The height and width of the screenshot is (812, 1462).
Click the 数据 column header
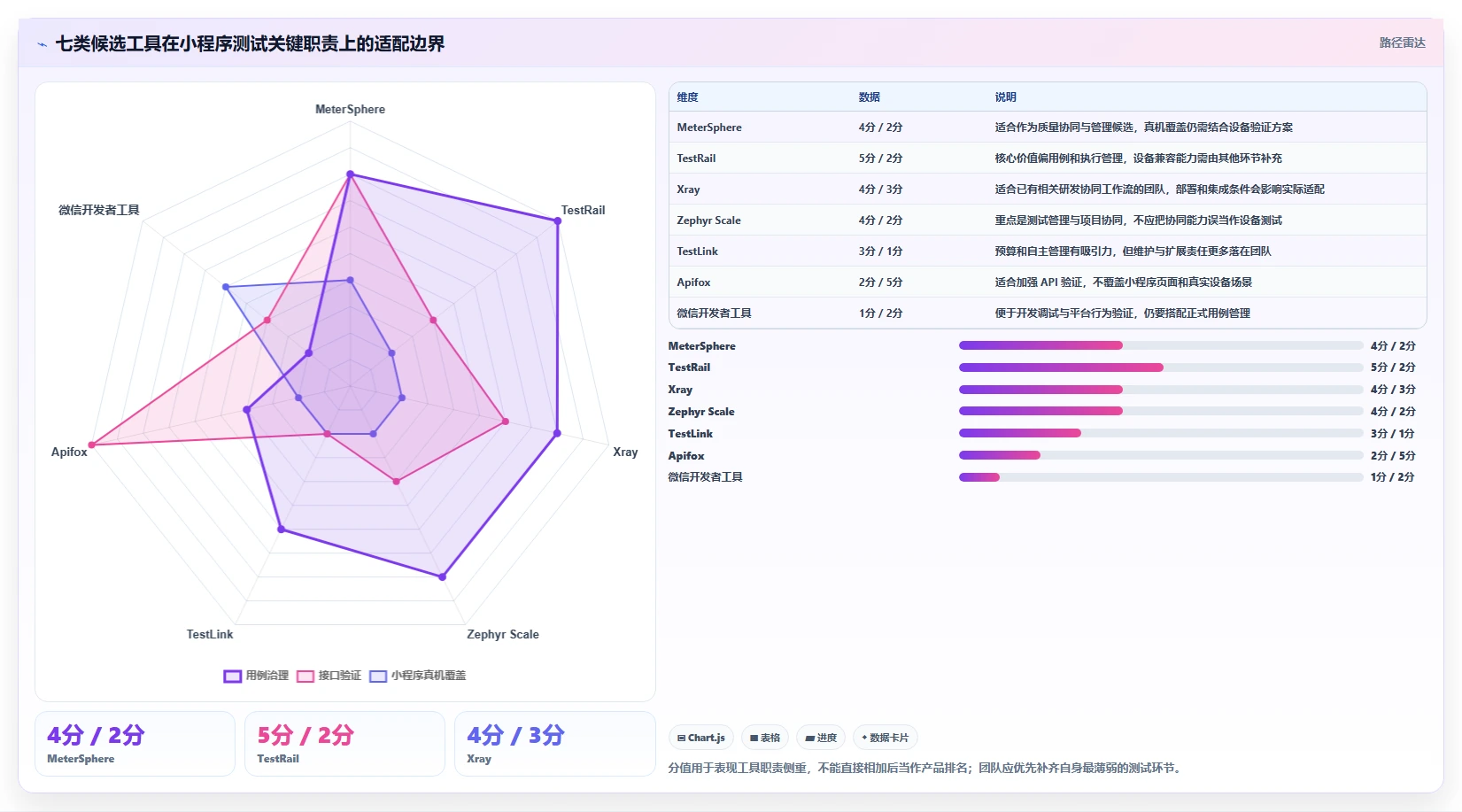(870, 97)
